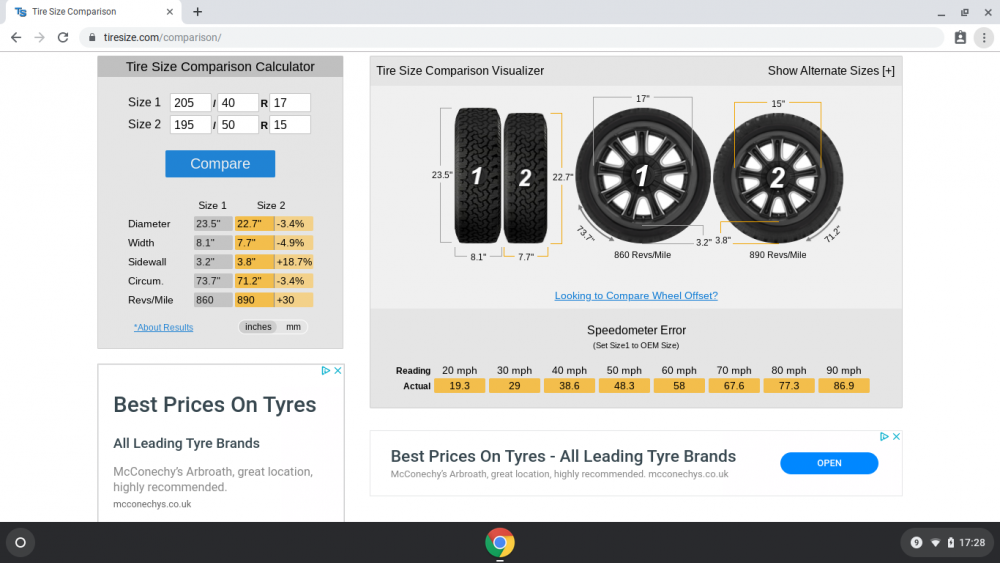1000x563 pixels.
Task: View site info via the padlock icon
Action: coord(92,38)
